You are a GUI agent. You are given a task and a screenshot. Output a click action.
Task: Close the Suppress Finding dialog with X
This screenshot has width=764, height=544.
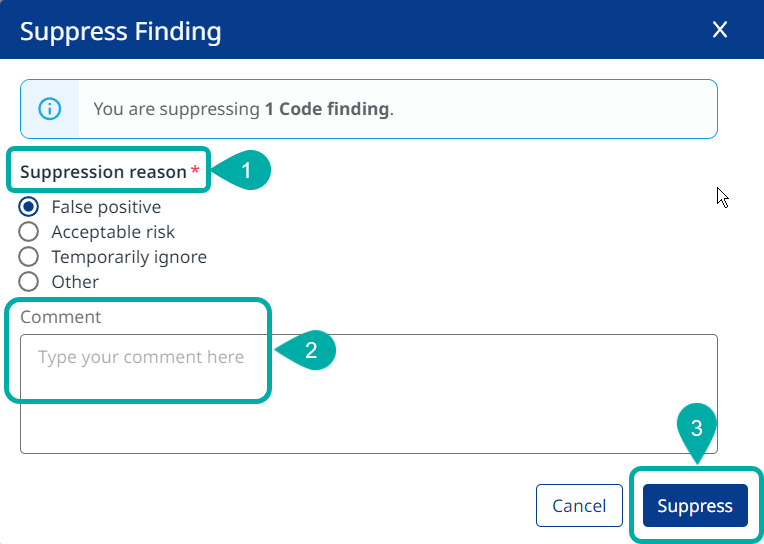[x=720, y=30]
